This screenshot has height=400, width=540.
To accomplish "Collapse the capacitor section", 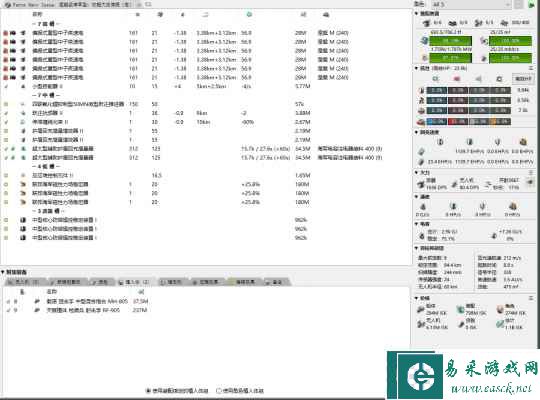I will 416,224.
